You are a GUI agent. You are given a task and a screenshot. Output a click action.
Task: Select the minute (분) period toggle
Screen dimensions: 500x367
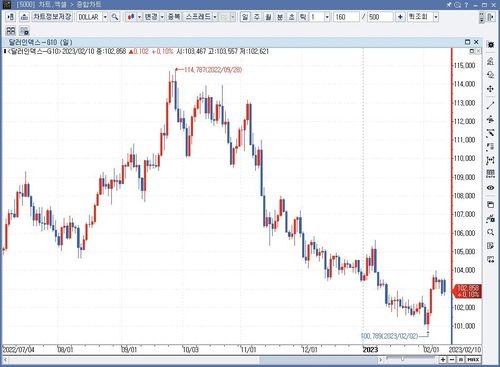280,17
